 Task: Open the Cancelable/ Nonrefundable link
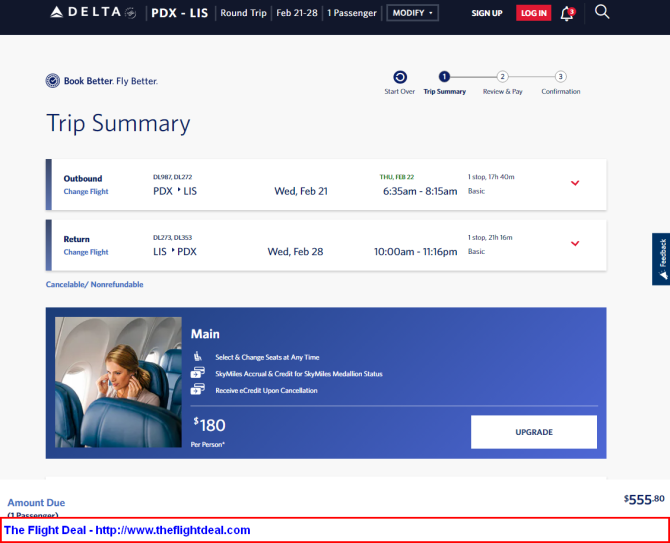(94, 285)
